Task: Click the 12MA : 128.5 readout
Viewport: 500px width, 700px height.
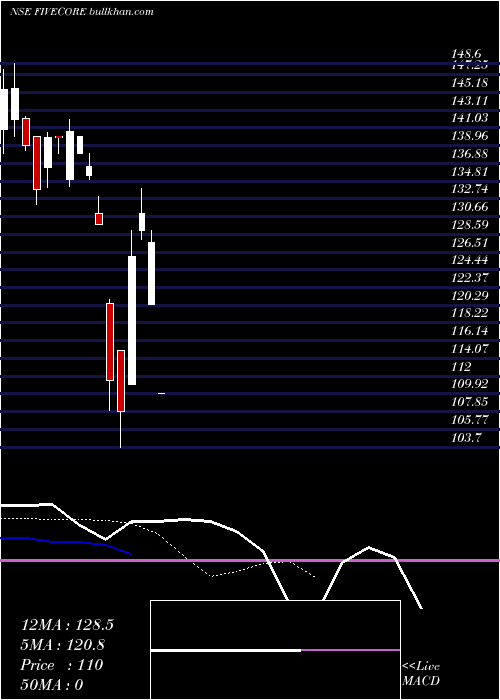Action: [67, 625]
